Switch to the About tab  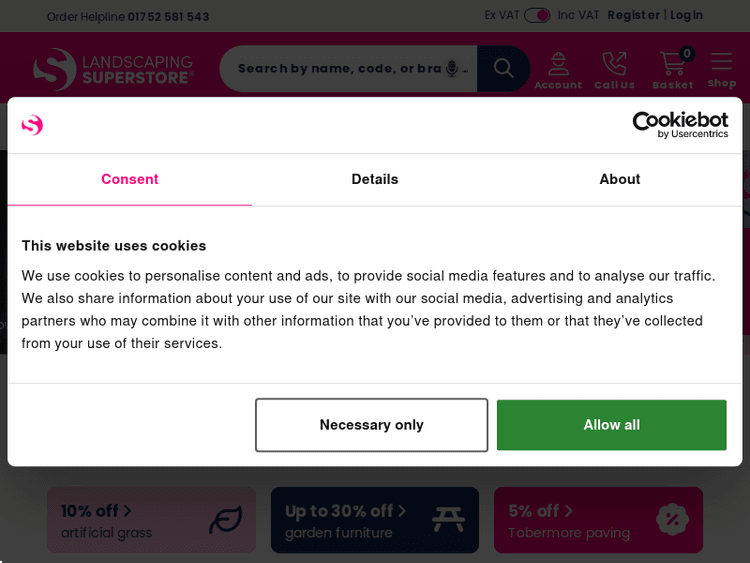pos(620,179)
